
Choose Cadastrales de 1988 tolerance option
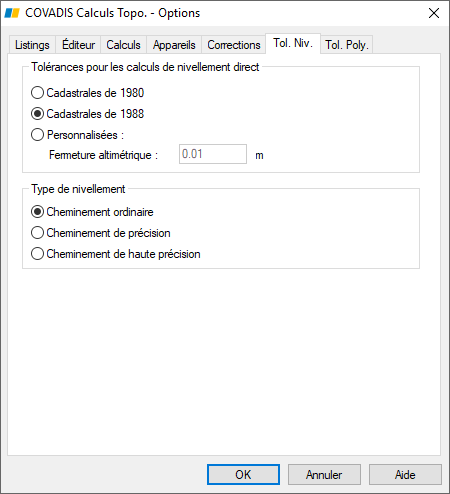point(37,114)
